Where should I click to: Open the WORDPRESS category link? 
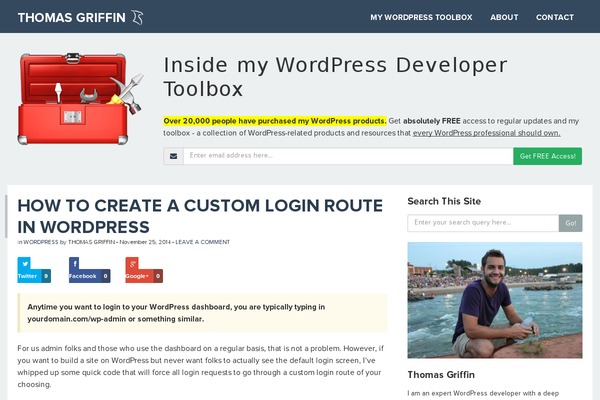(x=41, y=242)
